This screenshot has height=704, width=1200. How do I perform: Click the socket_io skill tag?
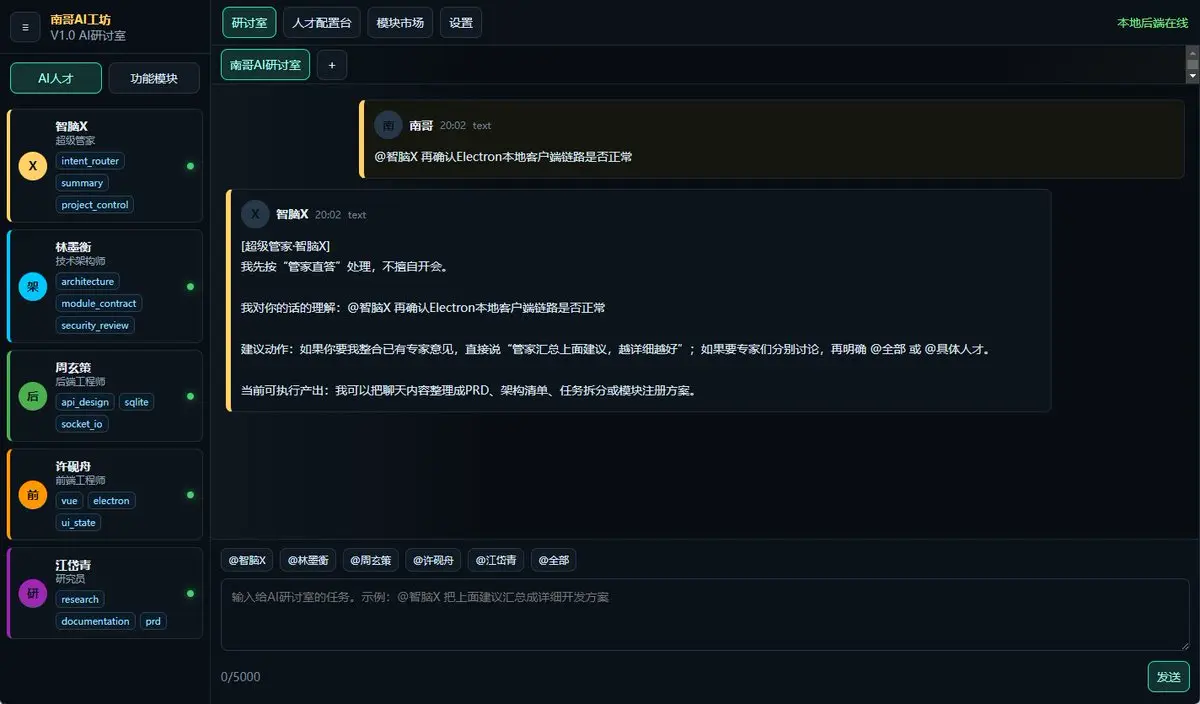(x=82, y=424)
